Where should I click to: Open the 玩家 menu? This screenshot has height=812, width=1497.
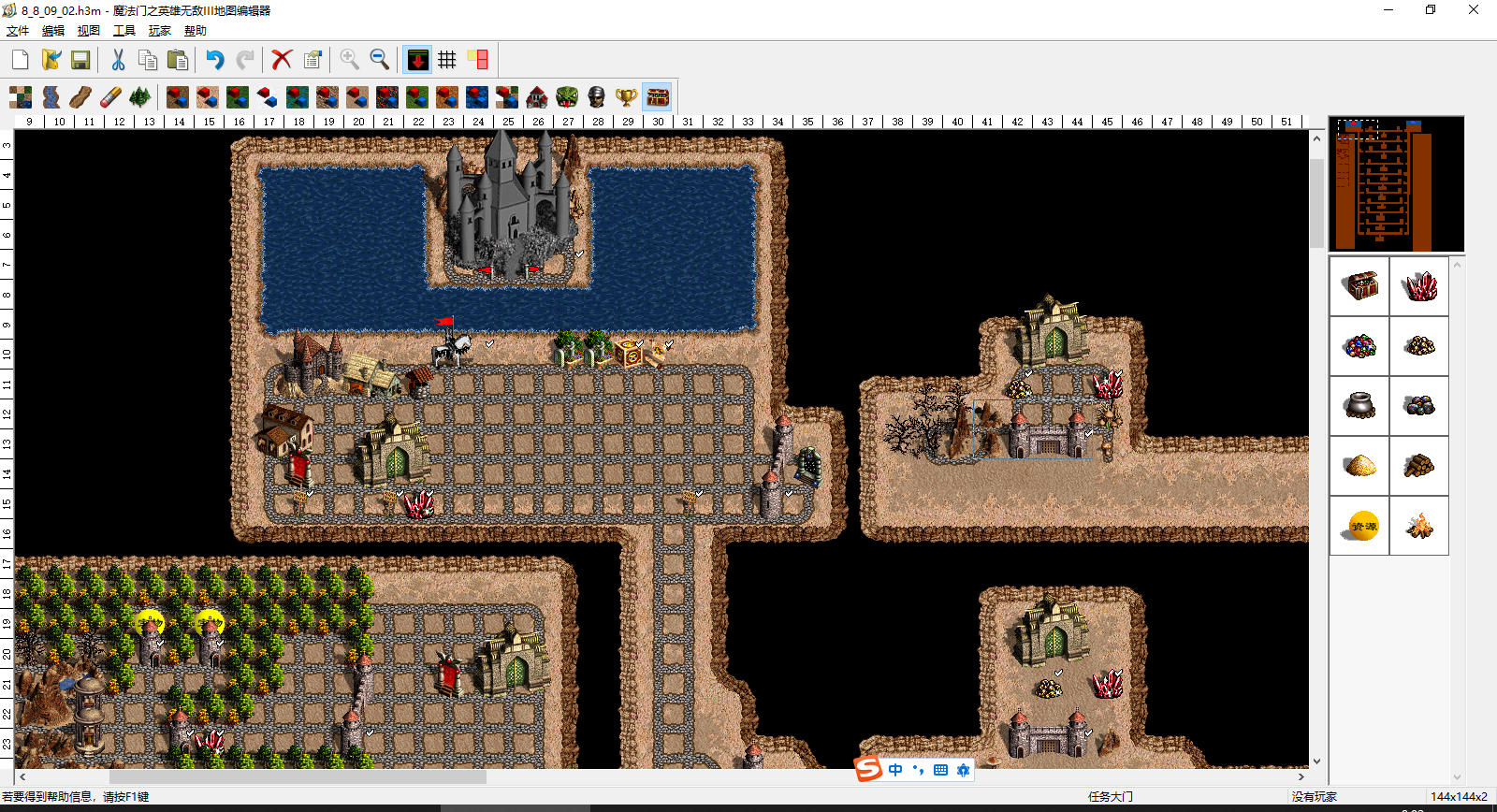click(x=160, y=31)
